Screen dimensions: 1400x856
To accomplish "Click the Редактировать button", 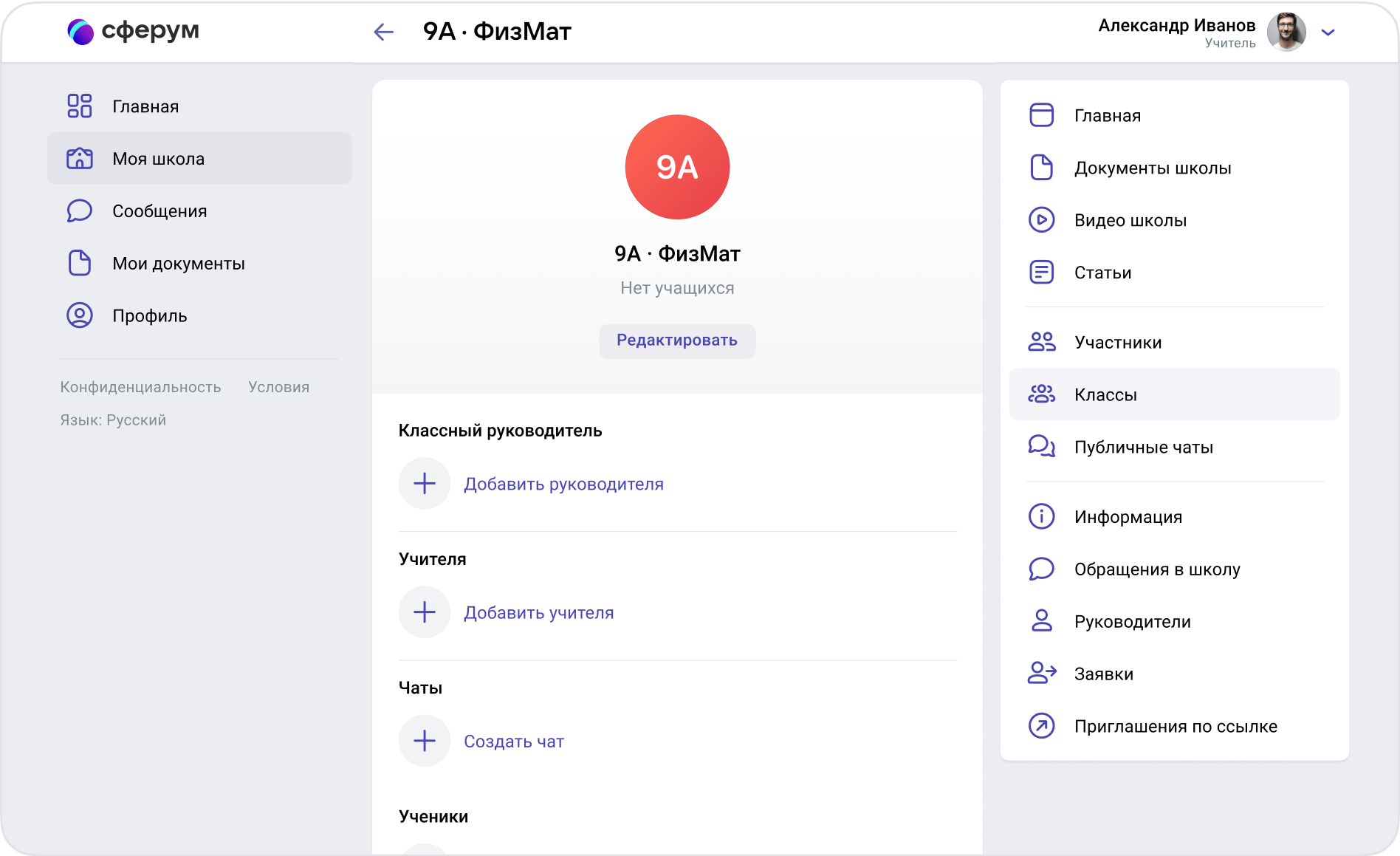I will click(677, 340).
